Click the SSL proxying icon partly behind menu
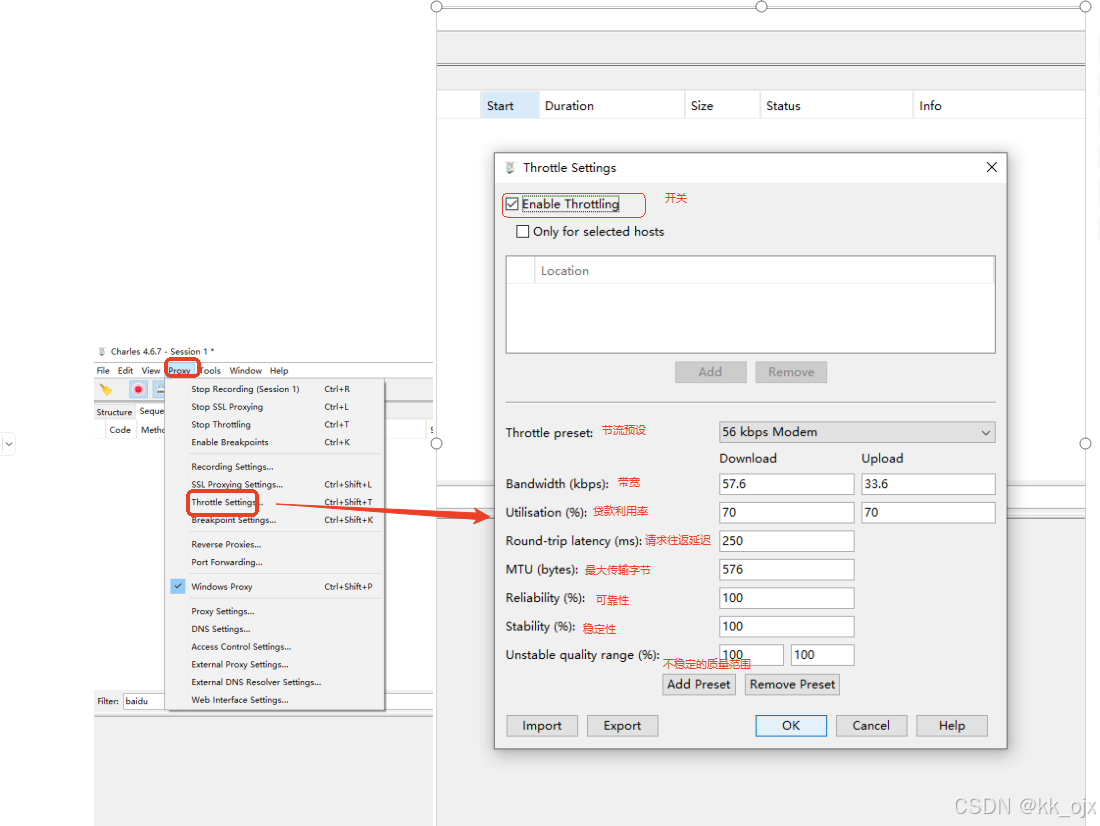Image resolution: width=1100 pixels, height=826 pixels. click(x=159, y=389)
